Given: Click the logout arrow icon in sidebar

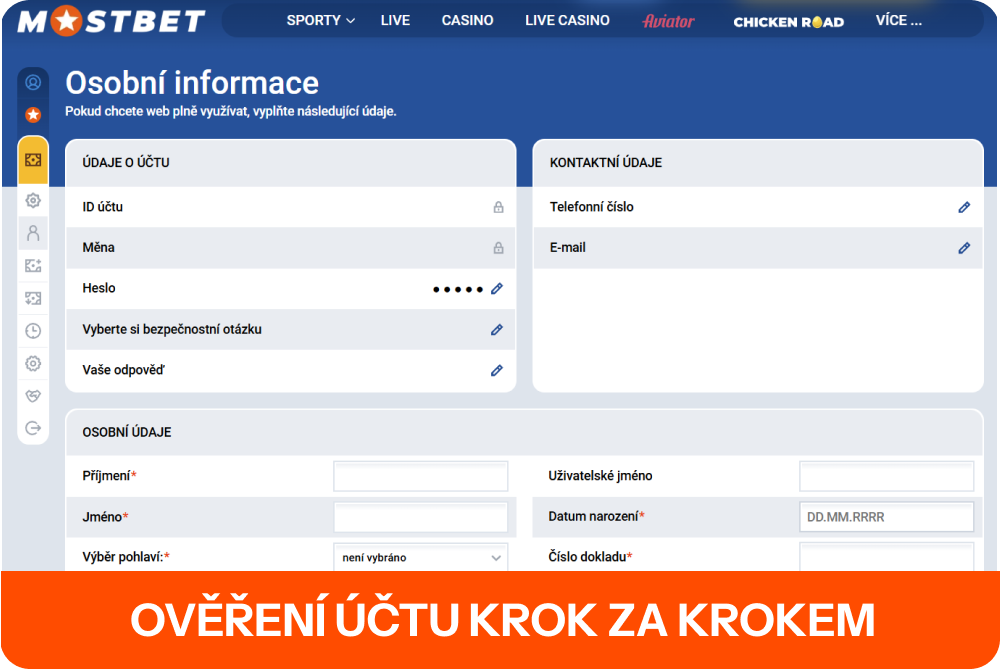Looking at the screenshot, I should click(x=33, y=428).
